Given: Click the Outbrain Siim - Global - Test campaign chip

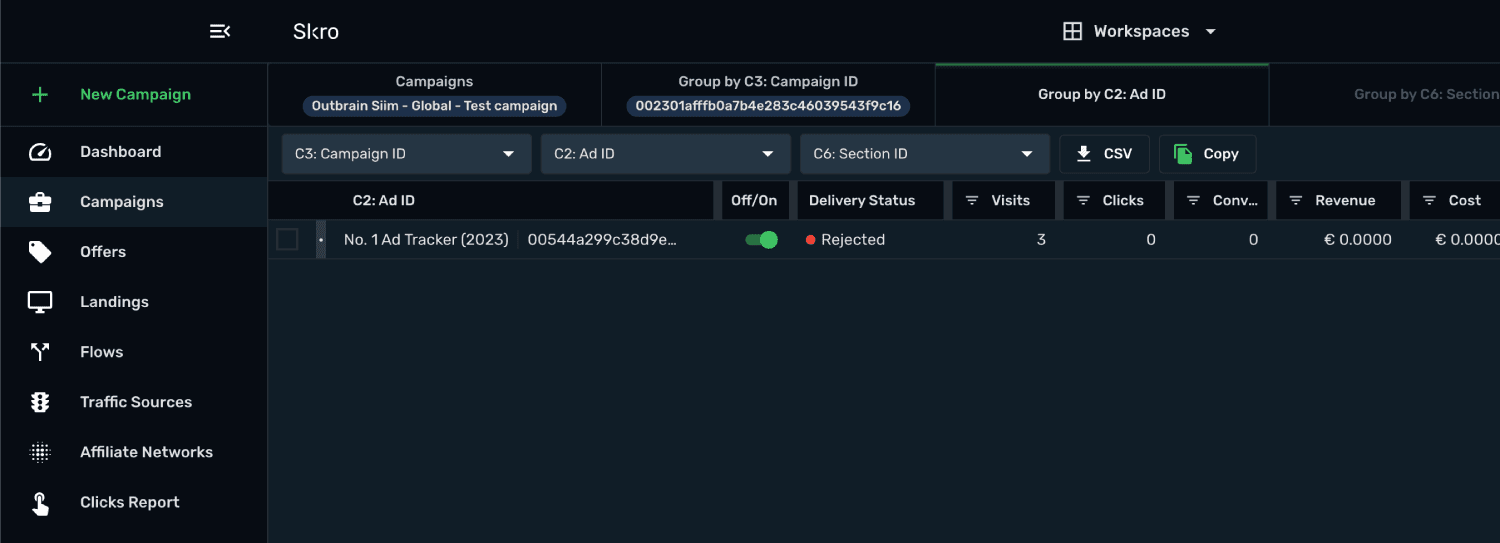Looking at the screenshot, I should (x=434, y=105).
